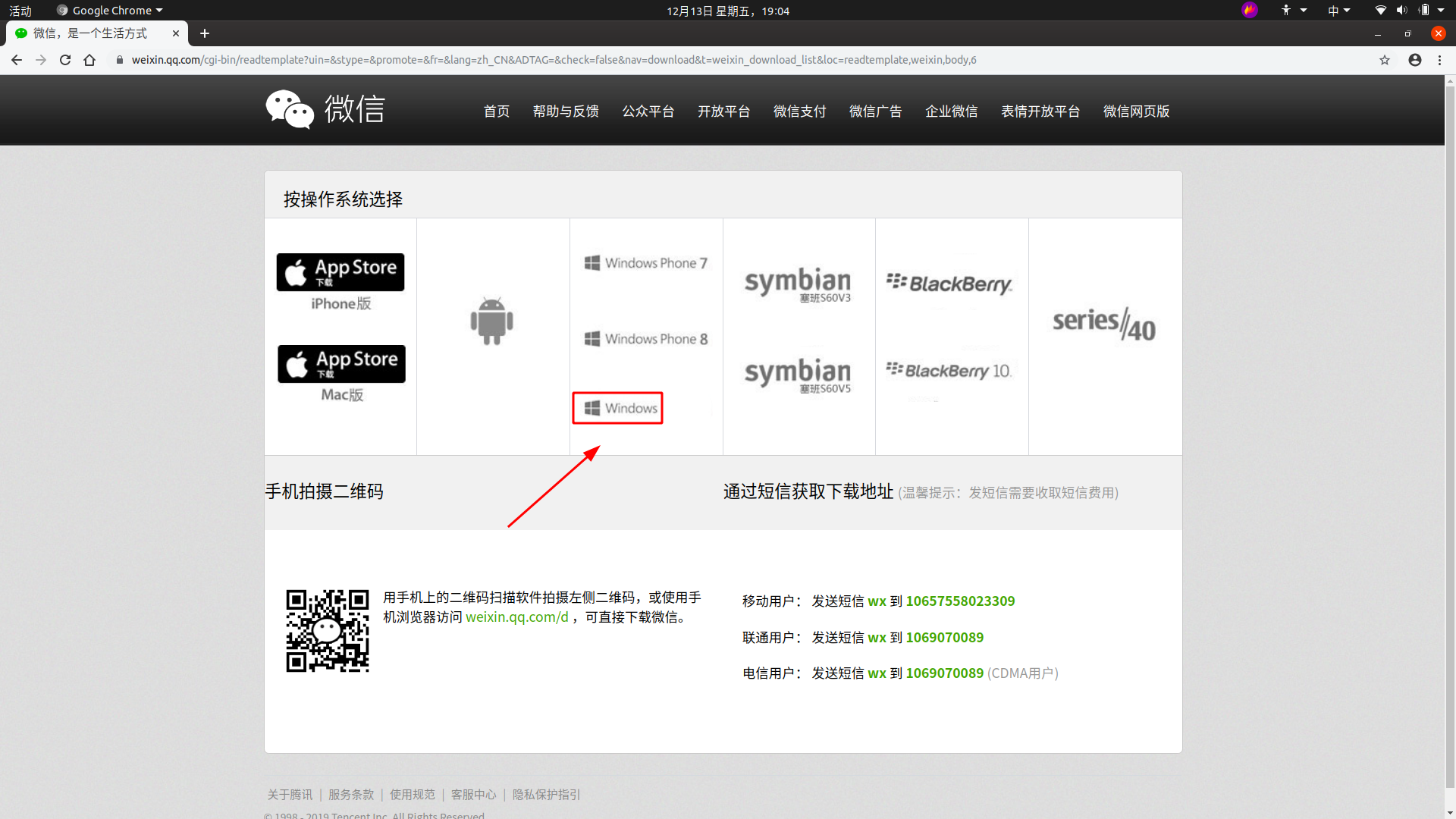Select the 微信，是一个生活方式 tab

(96, 33)
